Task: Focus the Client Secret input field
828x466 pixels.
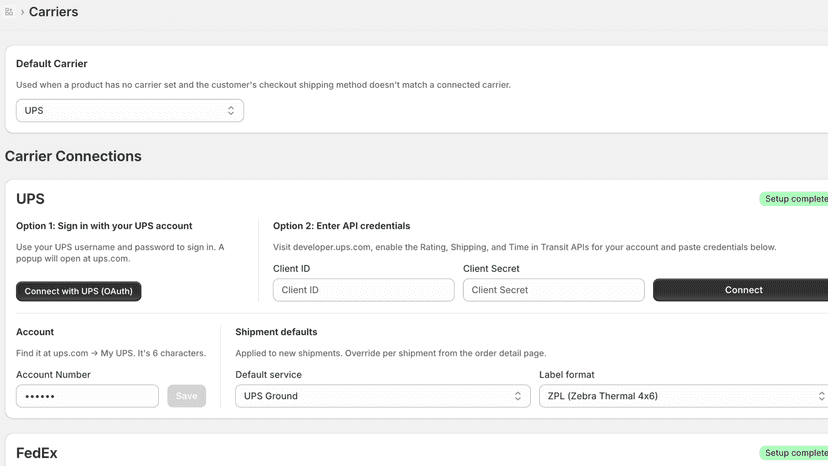Action: click(553, 290)
